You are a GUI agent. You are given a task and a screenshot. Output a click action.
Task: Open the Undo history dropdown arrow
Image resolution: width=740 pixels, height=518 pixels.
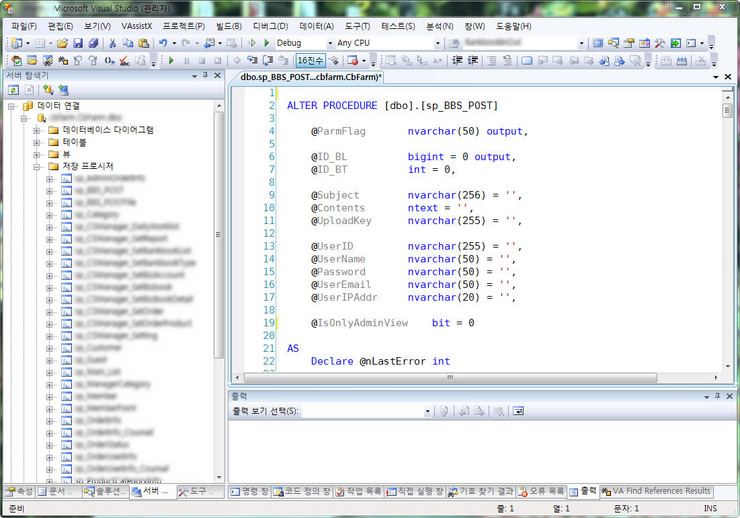tap(174, 43)
